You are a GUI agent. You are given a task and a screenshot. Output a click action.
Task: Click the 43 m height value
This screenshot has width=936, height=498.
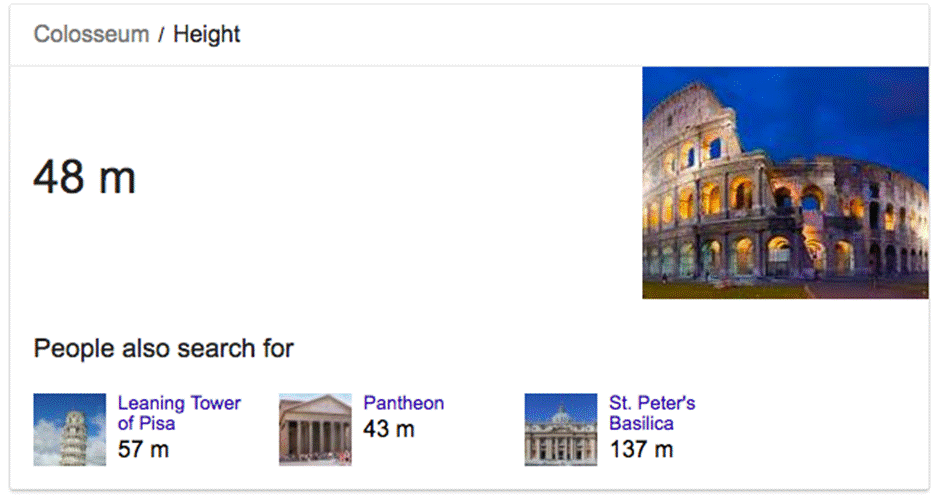[389, 430]
